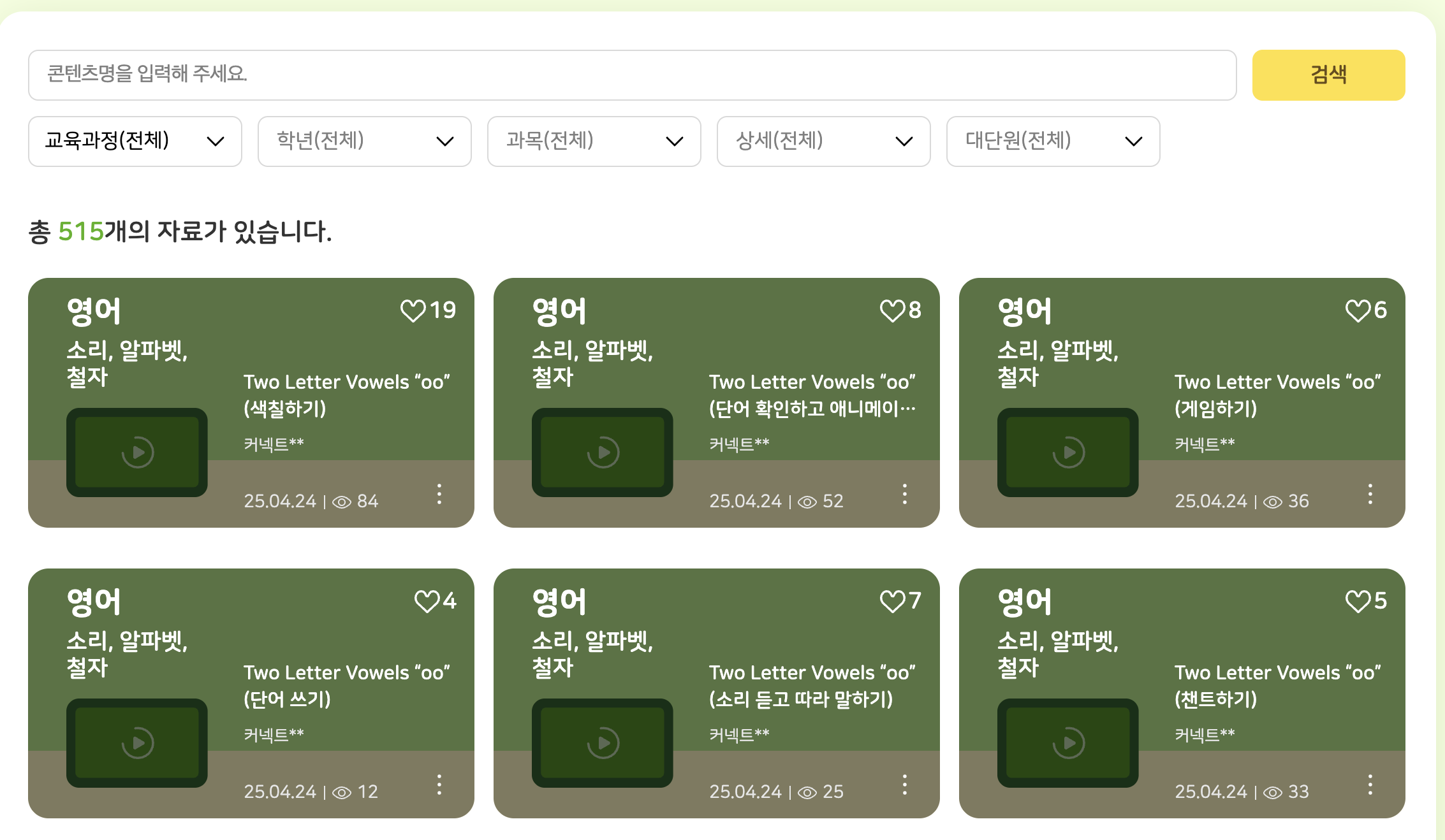Screen dimensions: 1445x840
Task: Play thumbnail on 소리 듣고 따라 말하기 card
Action: [603, 743]
